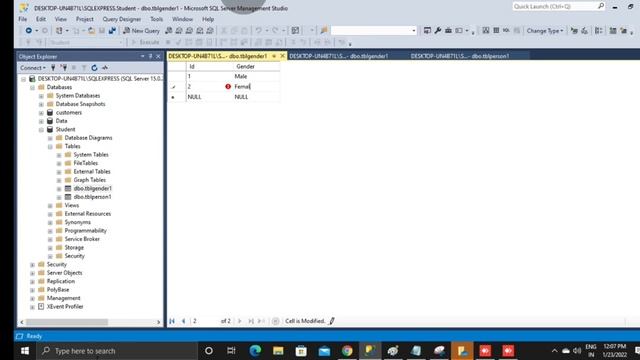Image resolution: width=640 pixels, height=360 pixels.
Task: Expand the Database Snapshots folder
Action: 41,104
